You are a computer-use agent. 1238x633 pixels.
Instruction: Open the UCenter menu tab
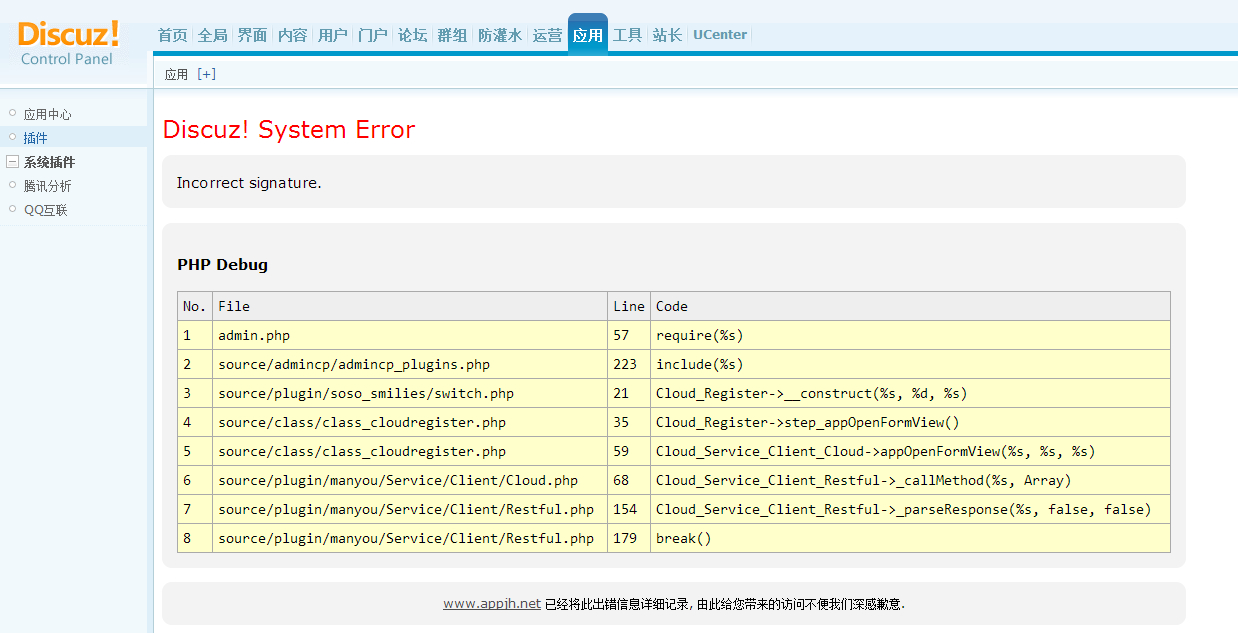pos(720,35)
